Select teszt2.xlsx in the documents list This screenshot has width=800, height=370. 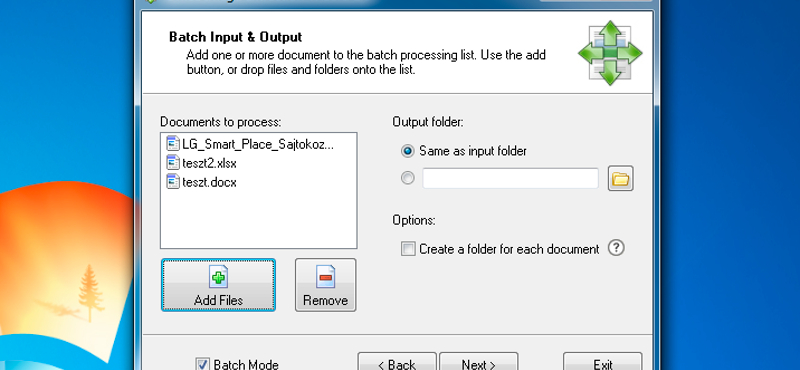pos(209,163)
